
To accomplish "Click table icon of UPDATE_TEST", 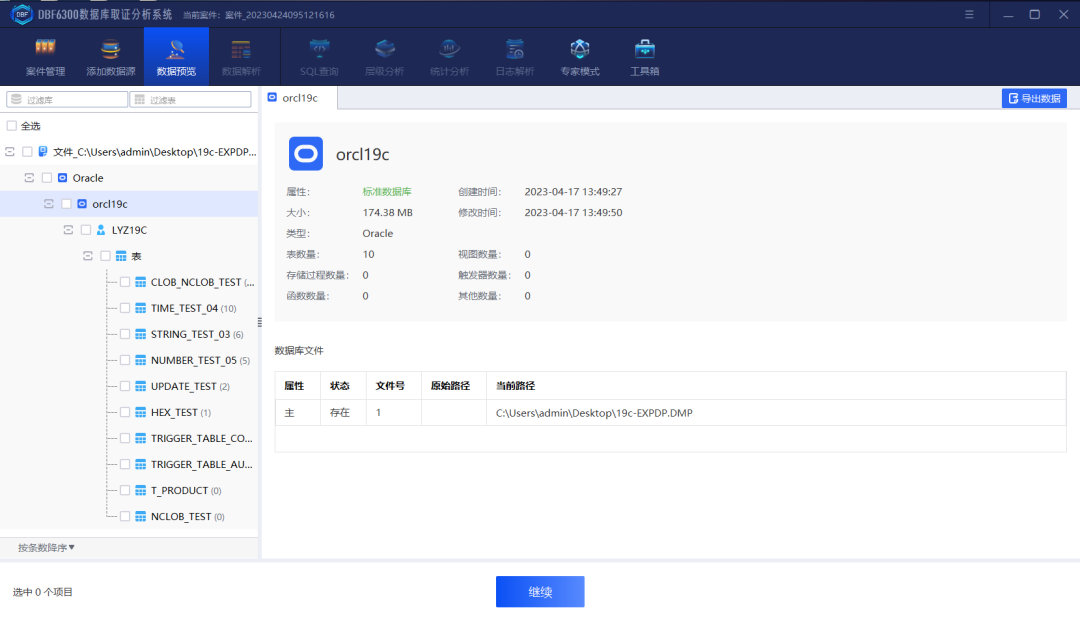I will click(141, 386).
